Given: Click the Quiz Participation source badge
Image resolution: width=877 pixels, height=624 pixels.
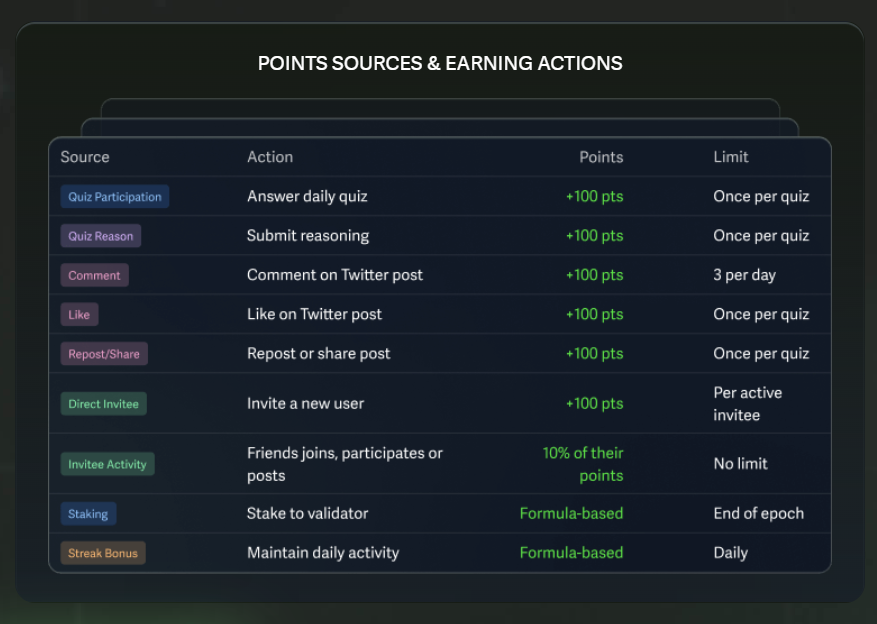Looking at the screenshot, I should pyautogui.click(x=115, y=197).
